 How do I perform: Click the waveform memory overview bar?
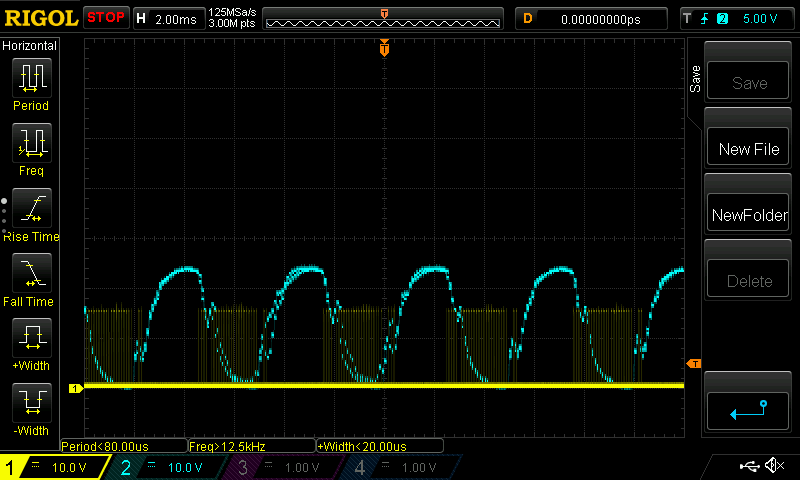click(383, 19)
